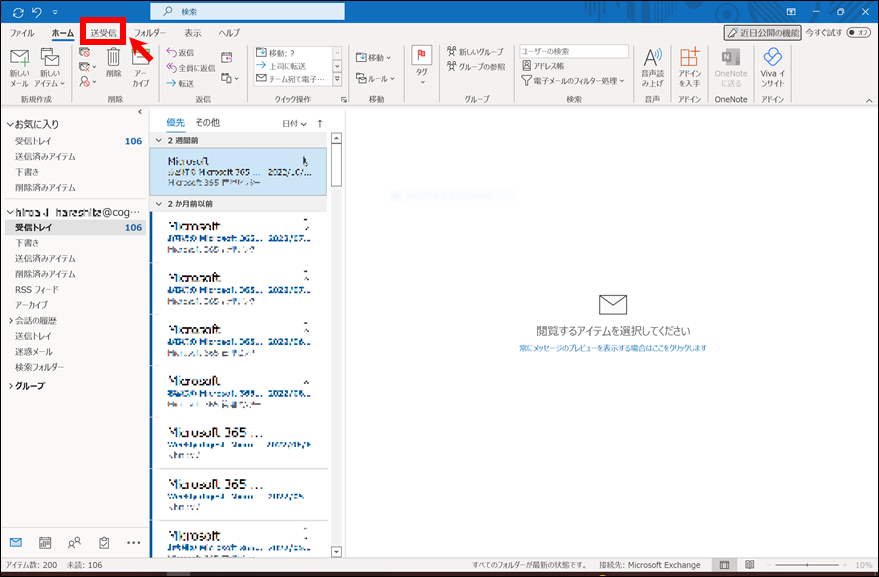Open the クイック操作 dialog launcher
879x577 pixels.
tap(344, 100)
